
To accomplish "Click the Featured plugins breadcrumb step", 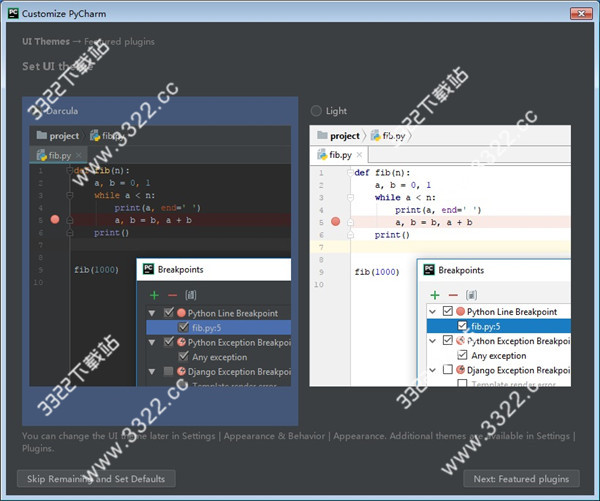I will [x=119, y=41].
